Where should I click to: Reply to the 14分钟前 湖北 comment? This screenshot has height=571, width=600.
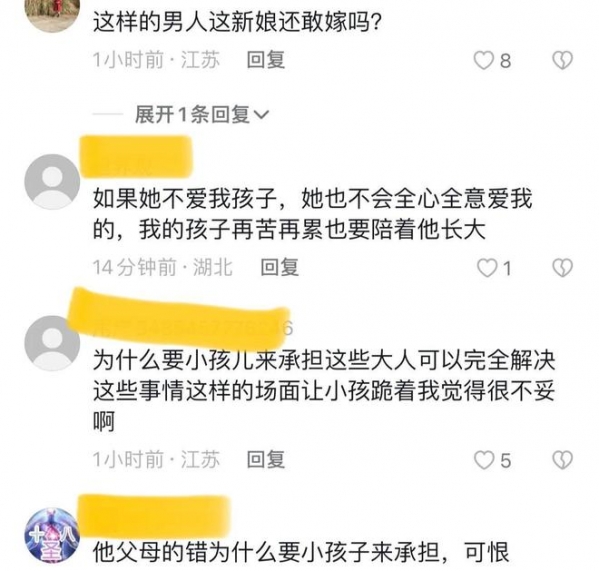pyautogui.click(x=279, y=268)
